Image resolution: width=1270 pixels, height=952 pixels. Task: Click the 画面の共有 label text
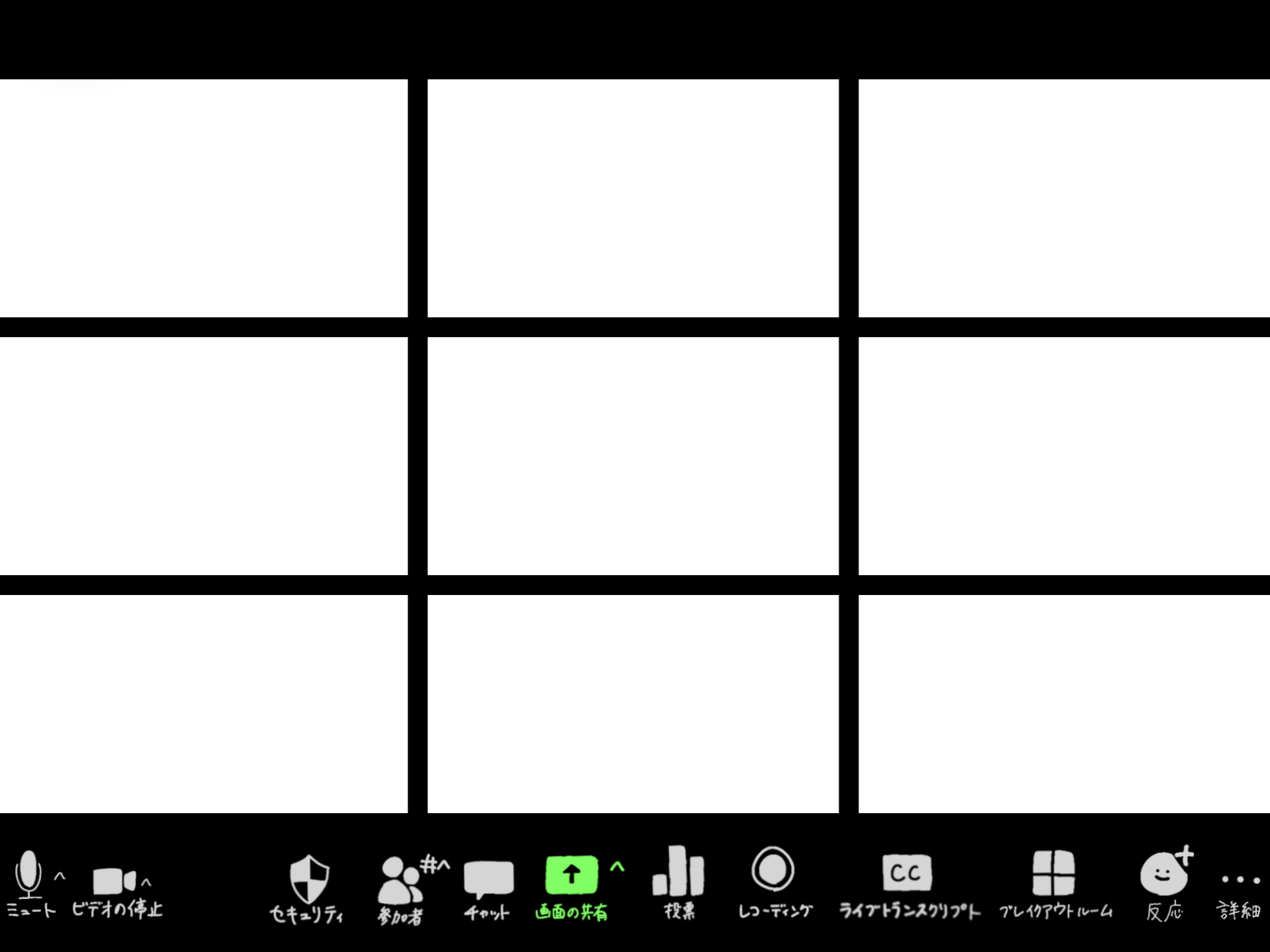pos(571,912)
